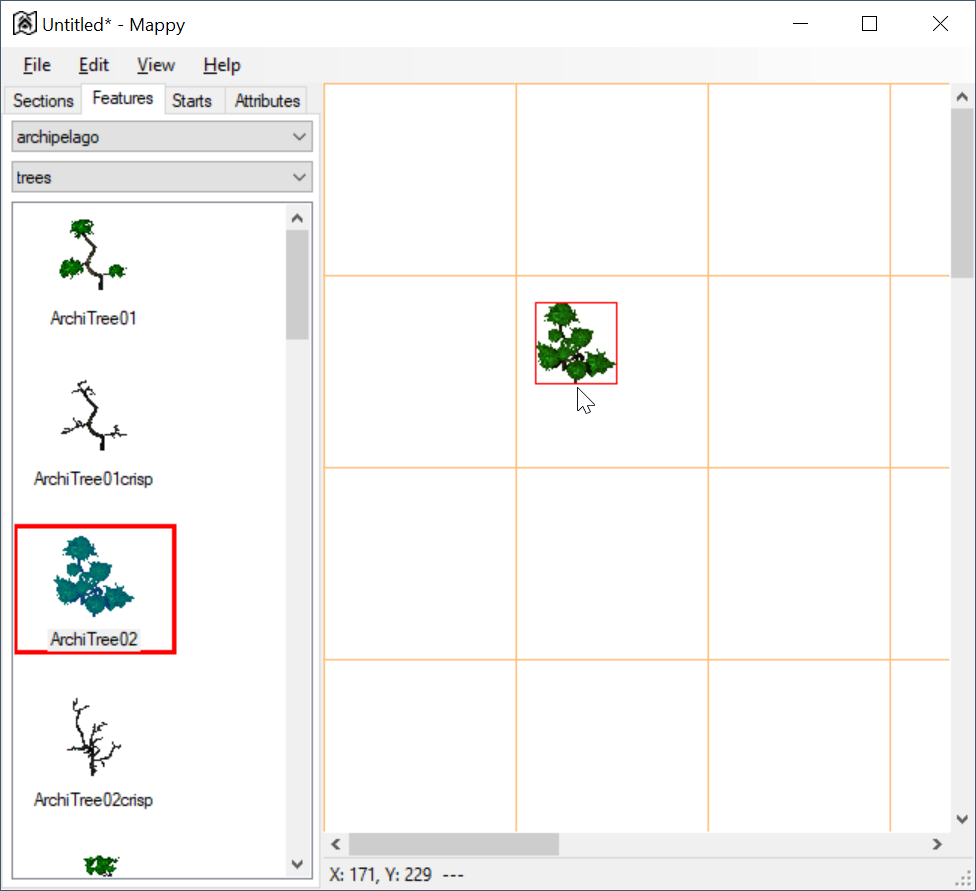The height and width of the screenshot is (891, 976).
Task: Click map canvas scroll left arrow
Action: [x=336, y=844]
